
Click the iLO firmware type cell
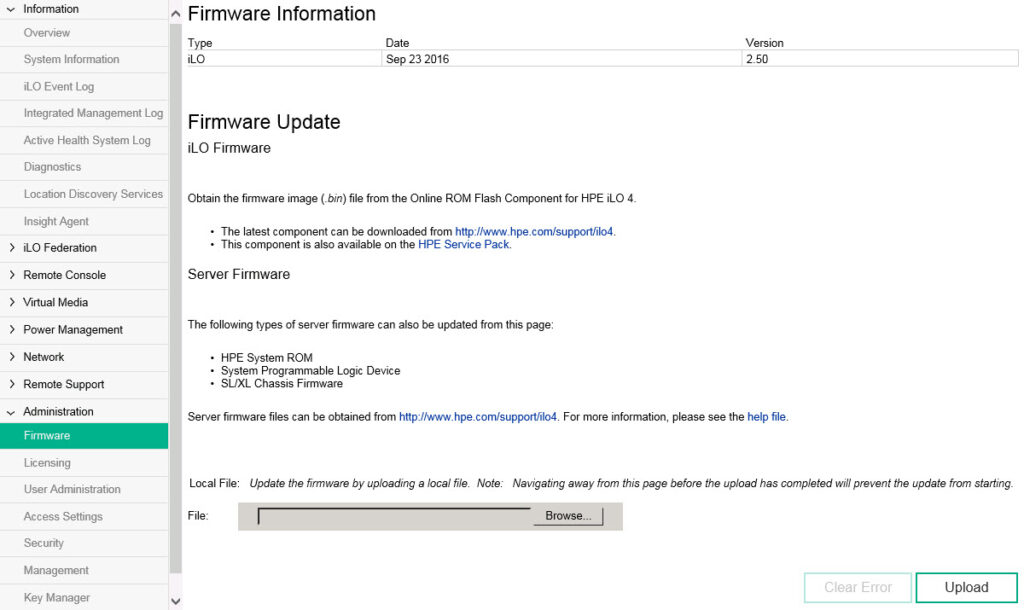[283, 59]
